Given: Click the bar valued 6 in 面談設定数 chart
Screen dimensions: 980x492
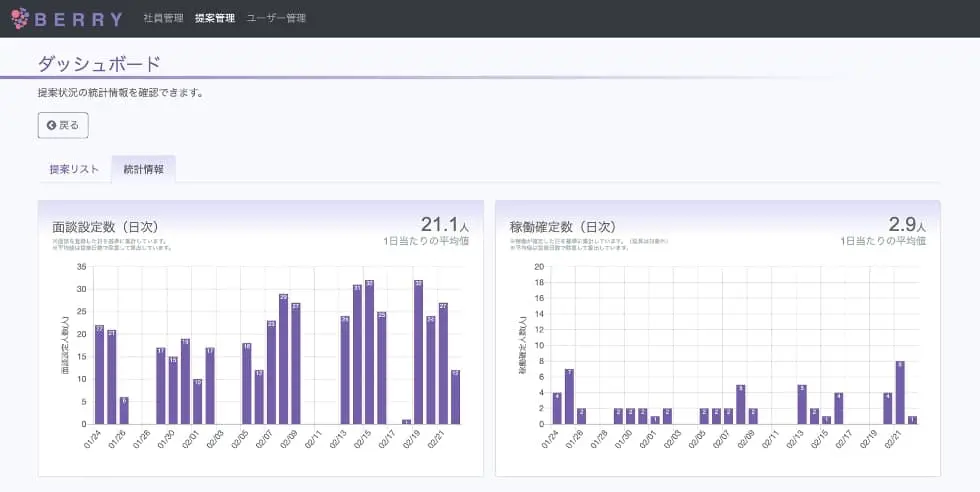Looking at the screenshot, I should coord(124,411).
